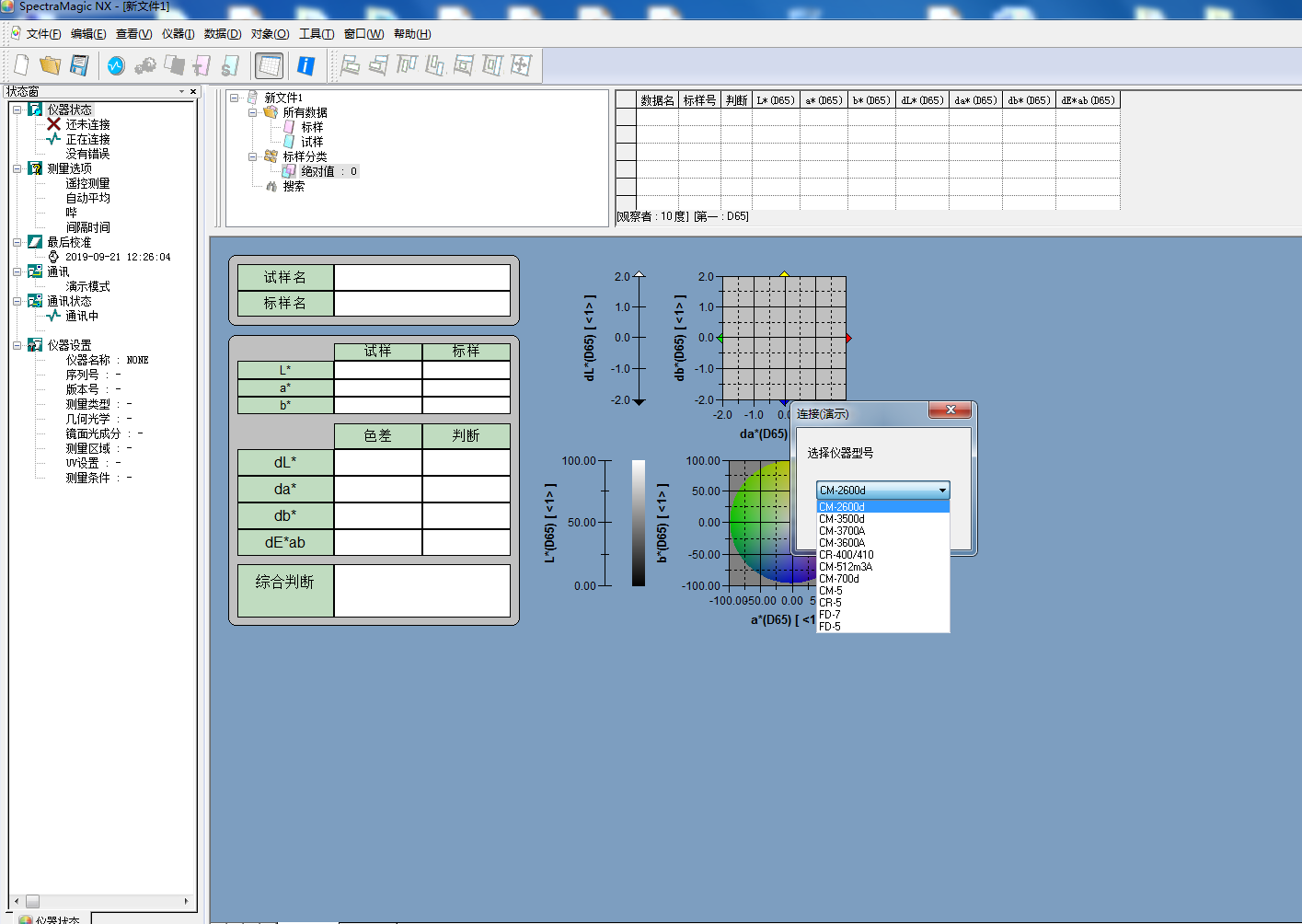Select FD-7 in the model list

coord(882,615)
